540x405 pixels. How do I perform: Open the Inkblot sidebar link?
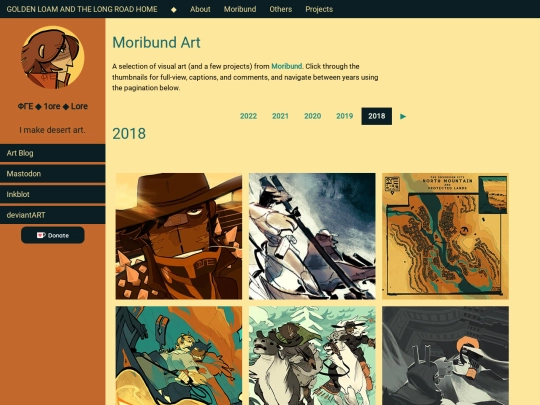point(53,195)
